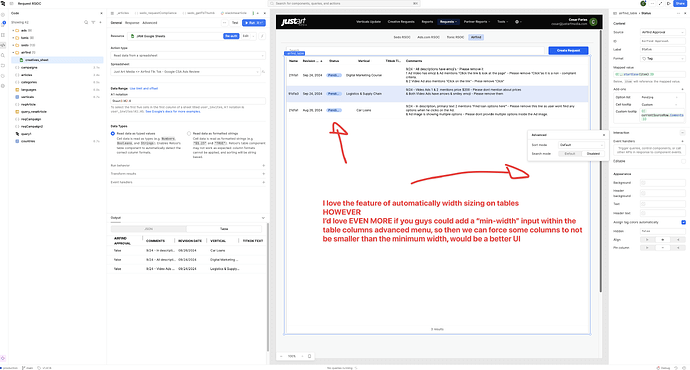Image resolution: width=690 pixels, height=370 pixels.
Task: Close the Advanced popup
Action: pos(604,135)
